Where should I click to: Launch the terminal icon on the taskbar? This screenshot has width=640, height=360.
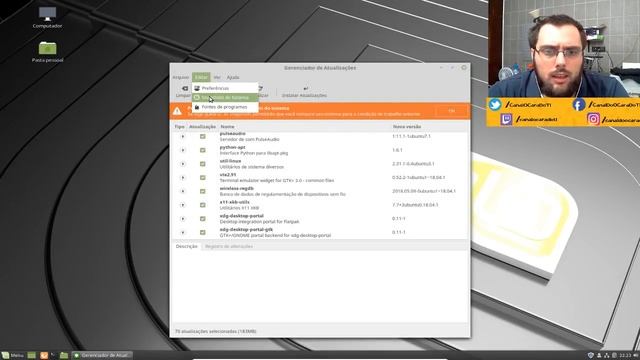[x=53, y=356]
